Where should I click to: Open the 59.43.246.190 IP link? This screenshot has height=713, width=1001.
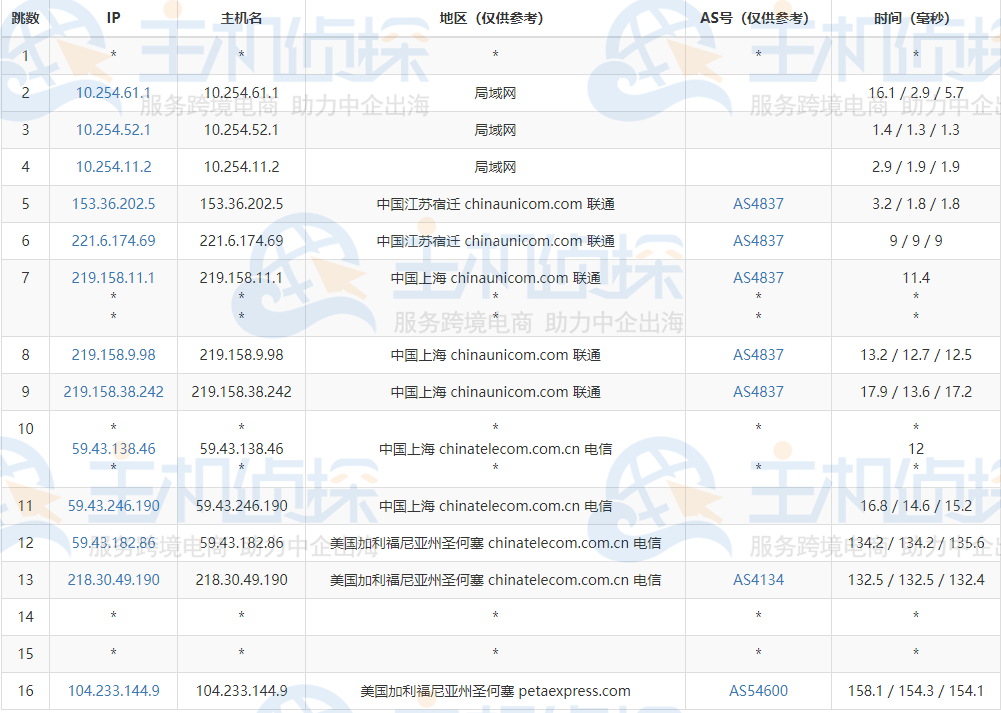point(113,505)
